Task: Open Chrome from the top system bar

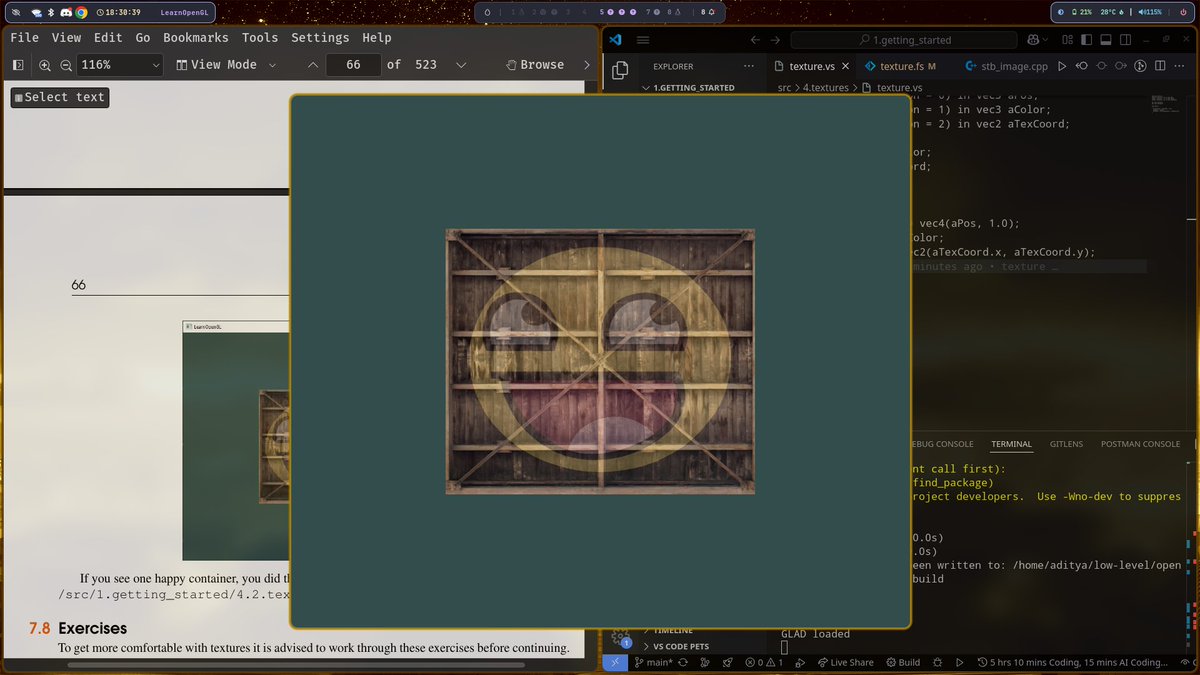Action: pyautogui.click(x=81, y=13)
